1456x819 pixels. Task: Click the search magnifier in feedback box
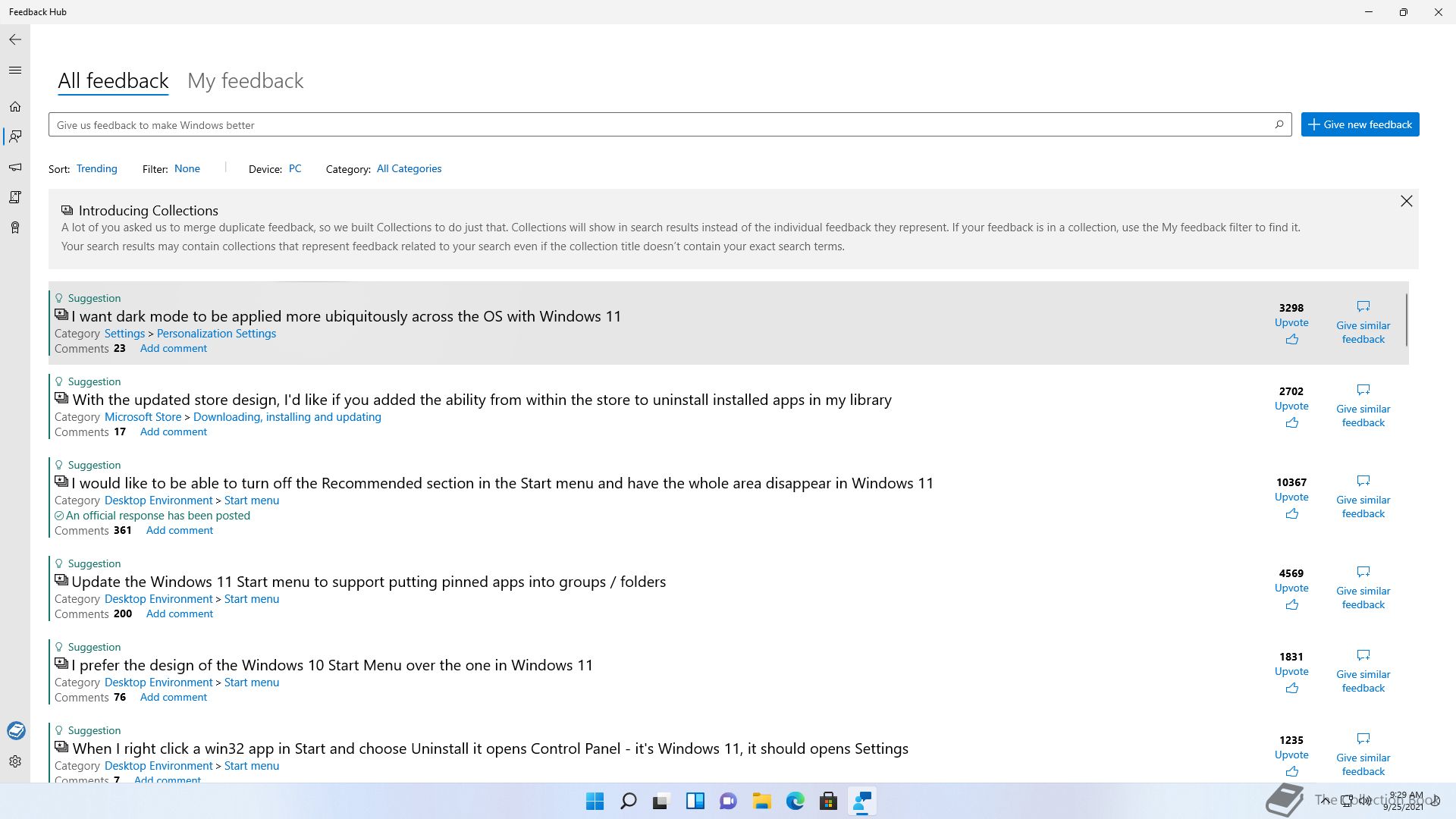click(1279, 124)
